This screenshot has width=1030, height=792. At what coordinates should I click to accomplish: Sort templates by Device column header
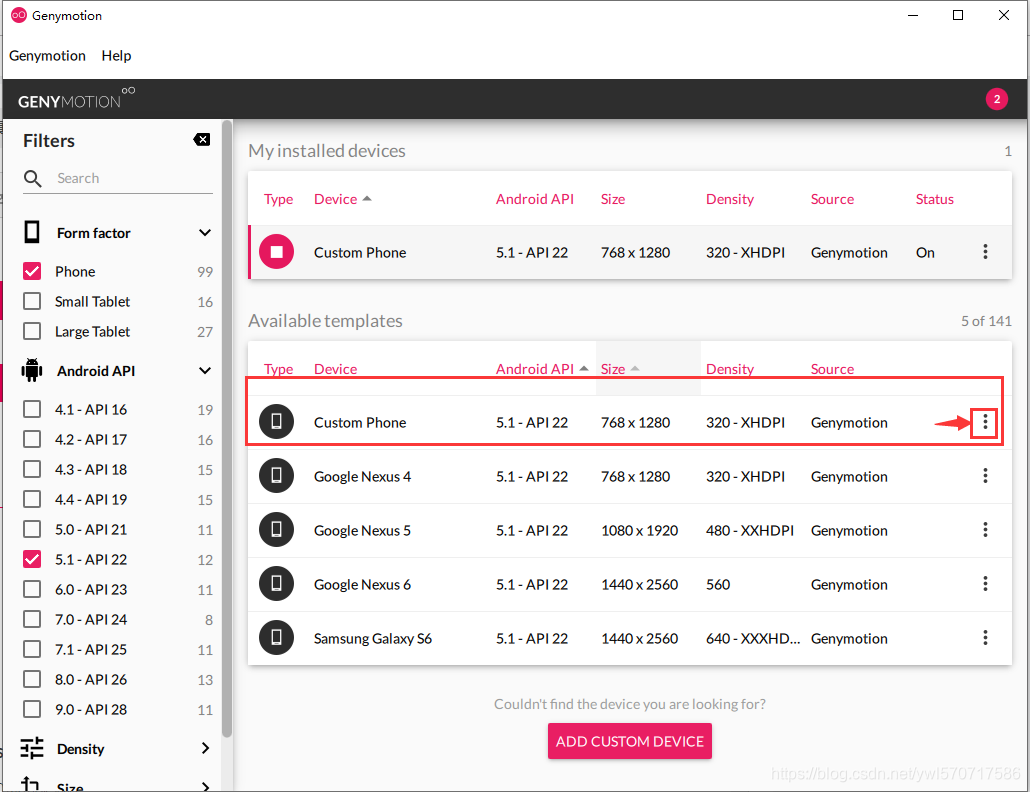(x=336, y=369)
